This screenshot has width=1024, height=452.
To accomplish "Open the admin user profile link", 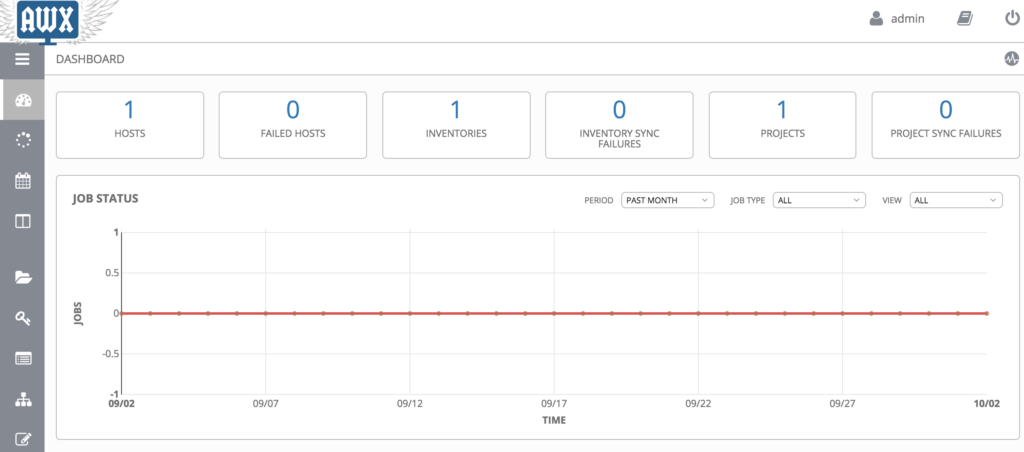I will pyautogui.click(x=897, y=18).
